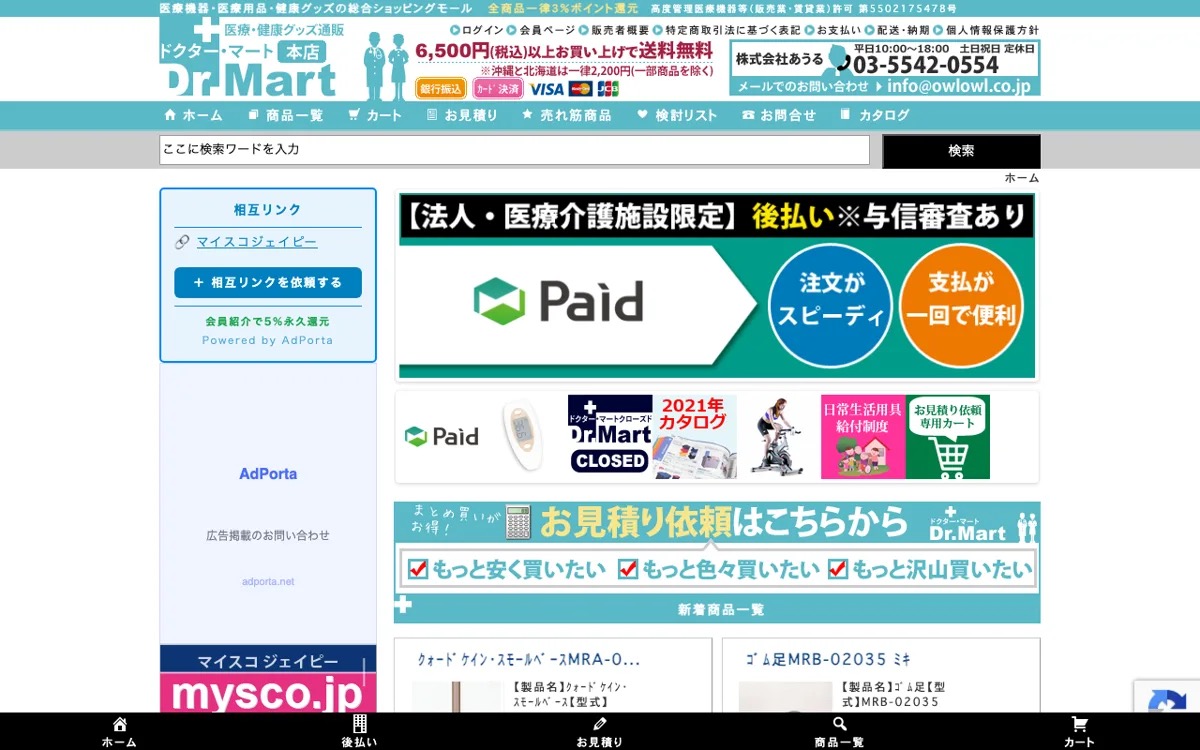Viewport: 1200px width, 750px height.
Task: Click お見積り pencil icon in bottom bar
Action: [x=599, y=731]
